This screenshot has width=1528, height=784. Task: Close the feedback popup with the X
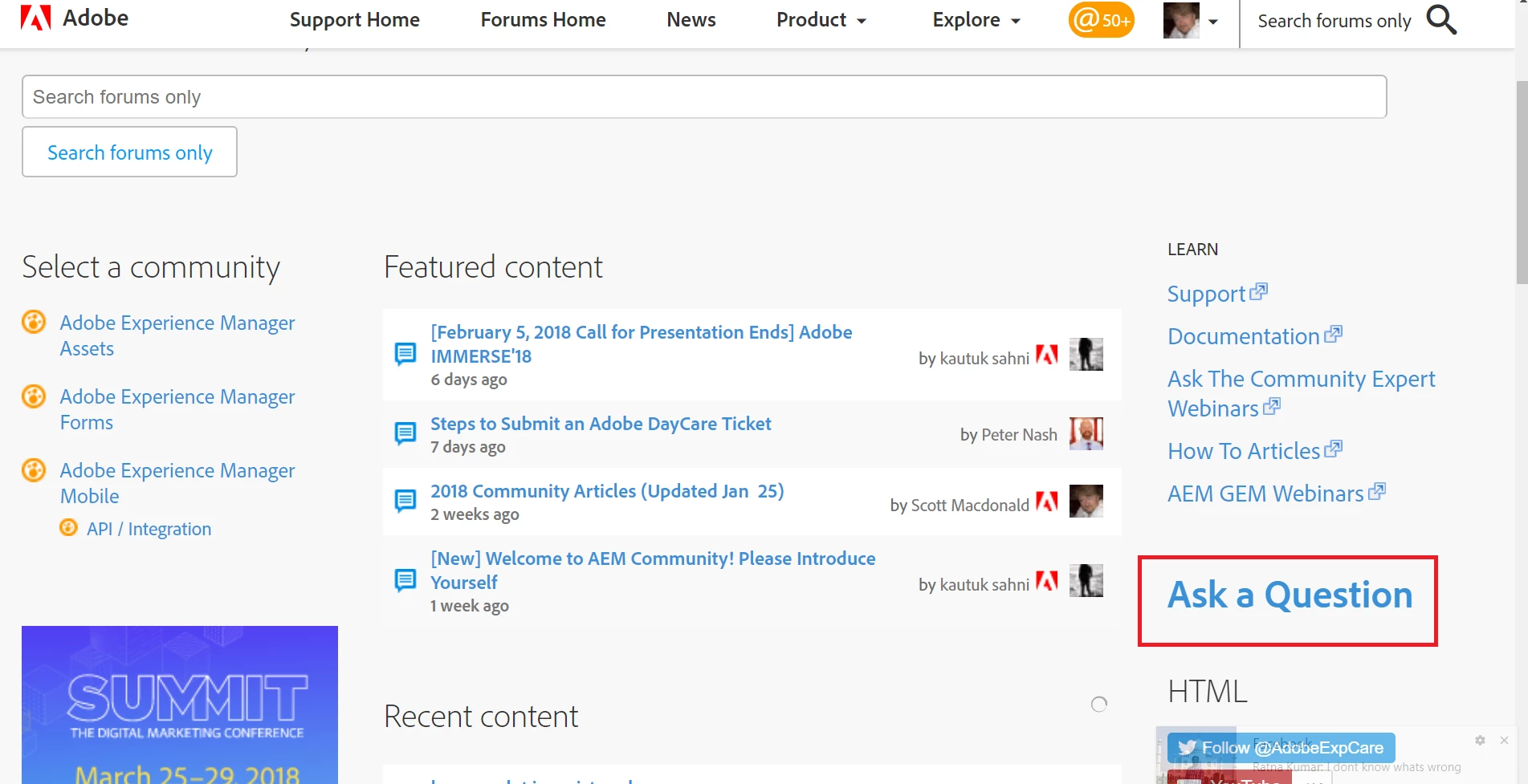[x=1504, y=740]
